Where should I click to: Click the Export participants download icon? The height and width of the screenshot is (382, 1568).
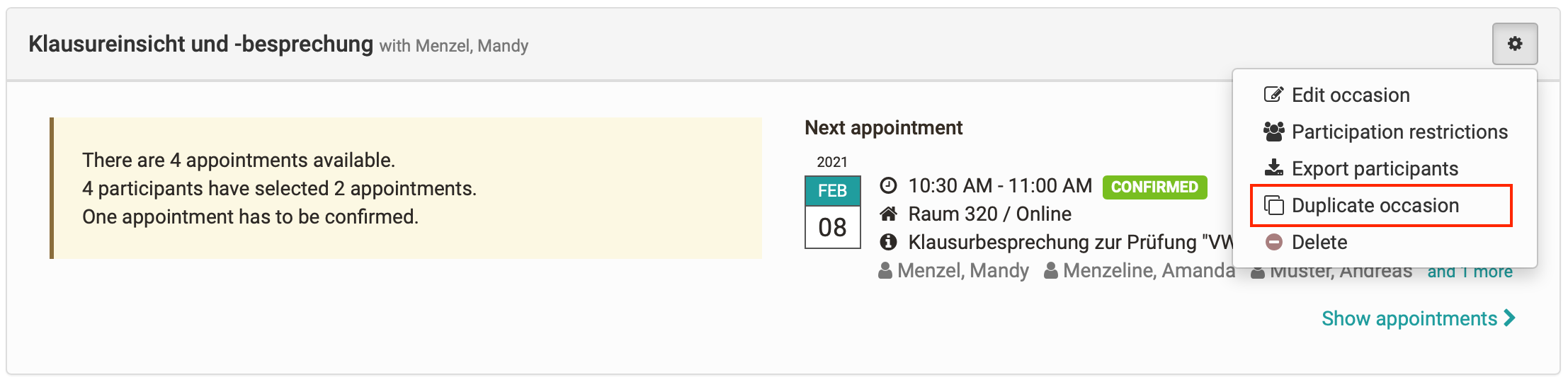1273,168
